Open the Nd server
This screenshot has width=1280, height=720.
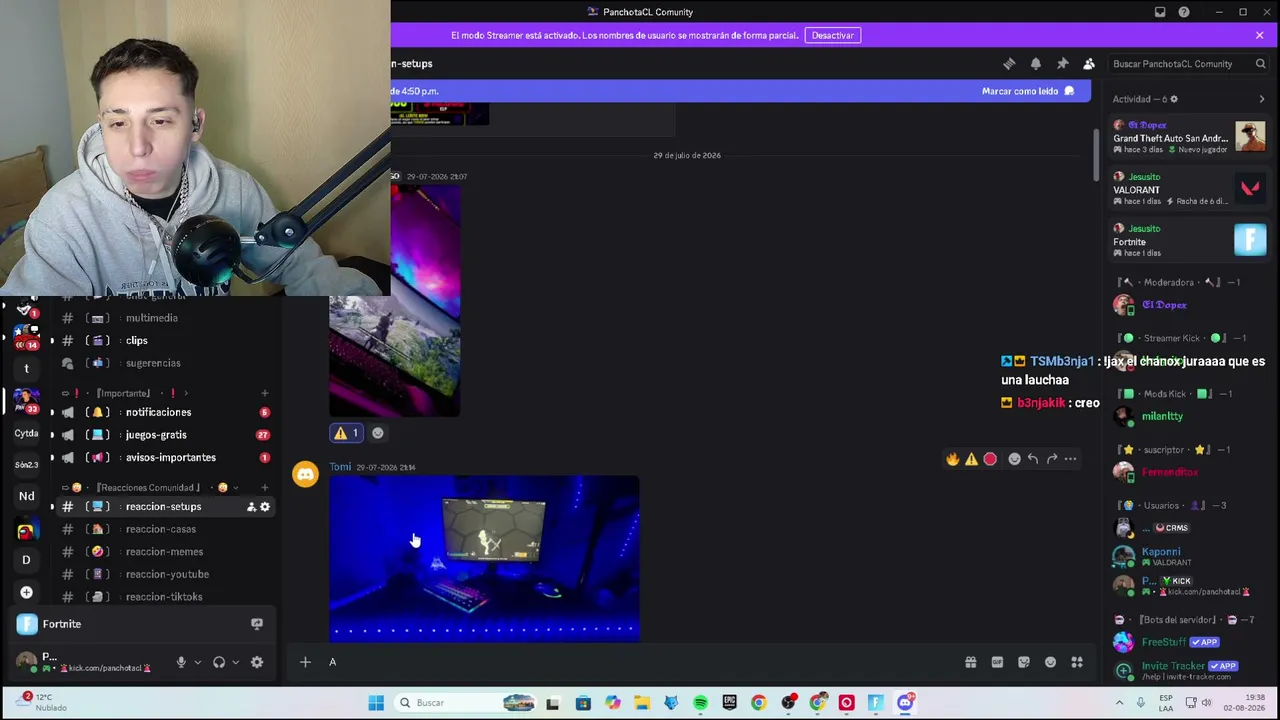[x=26, y=496]
